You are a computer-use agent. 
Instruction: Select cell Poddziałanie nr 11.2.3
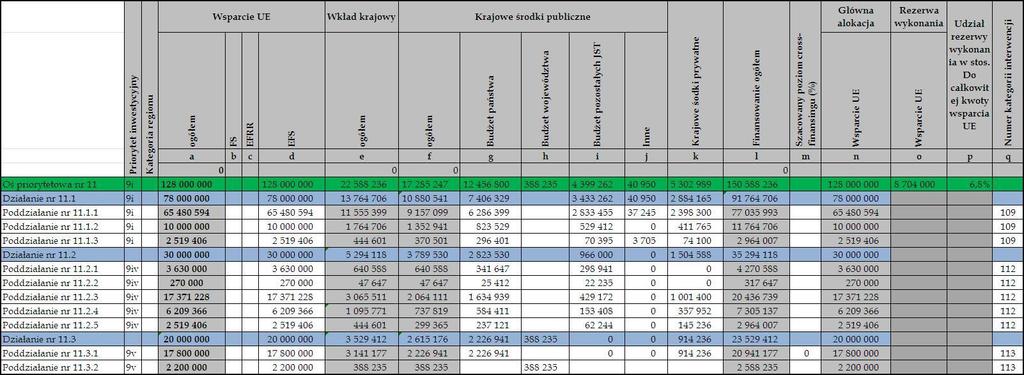62,297
